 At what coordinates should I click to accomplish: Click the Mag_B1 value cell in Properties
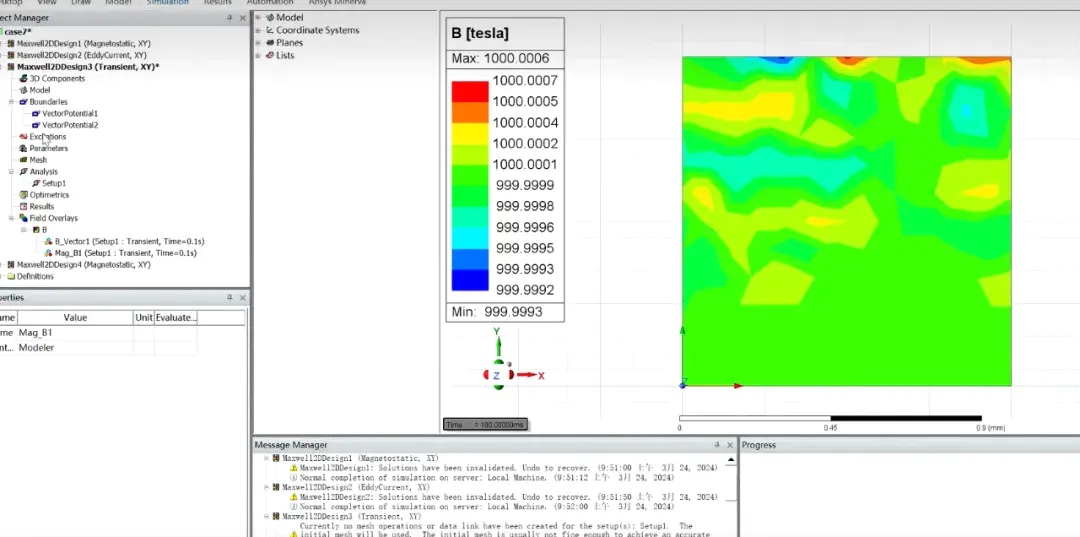[75, 333]
